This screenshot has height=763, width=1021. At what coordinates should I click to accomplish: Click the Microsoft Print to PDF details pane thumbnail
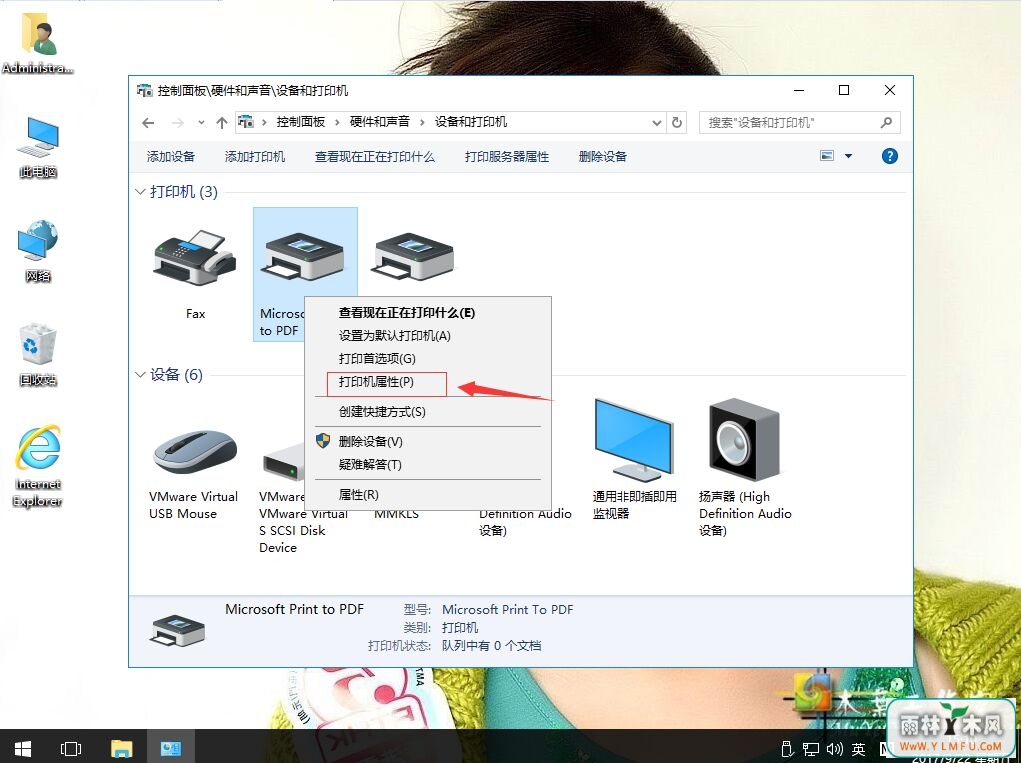178,630
